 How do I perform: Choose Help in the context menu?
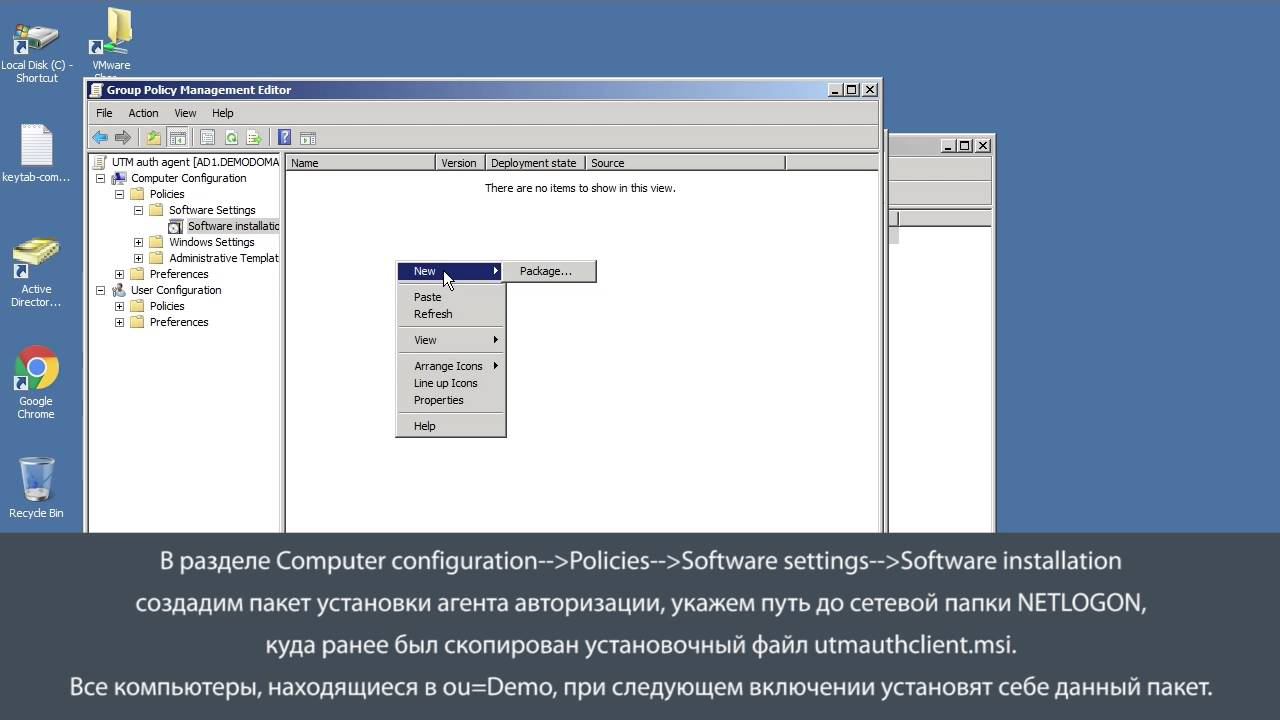point(451,426)
